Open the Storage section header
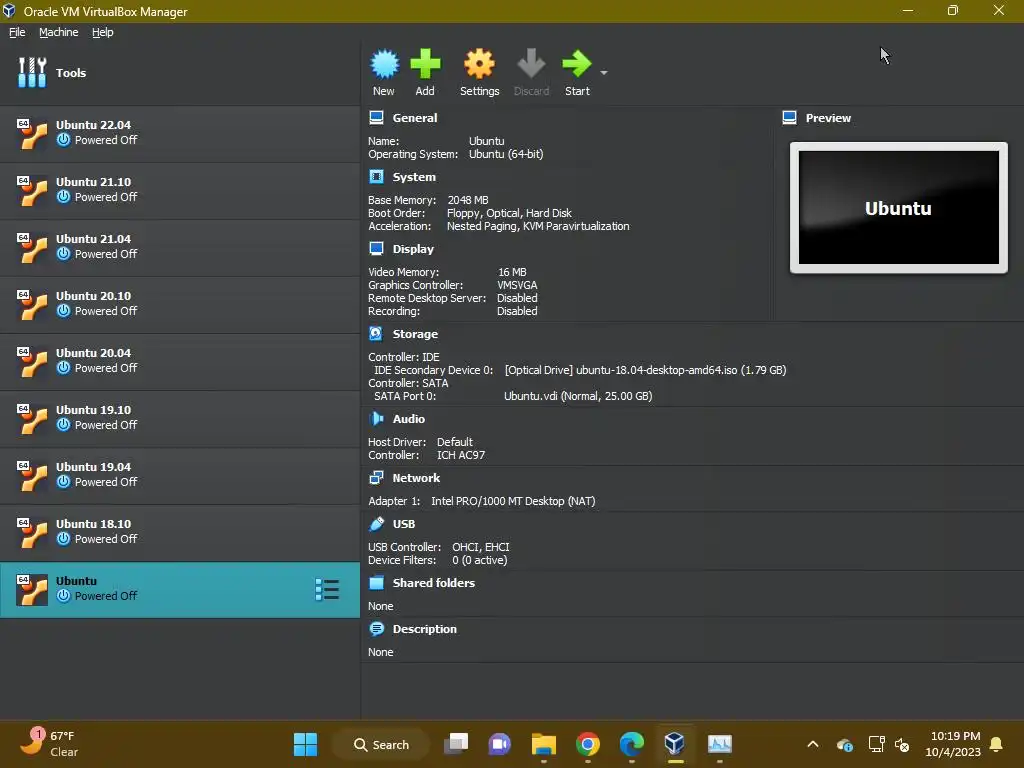 (415, 334)
